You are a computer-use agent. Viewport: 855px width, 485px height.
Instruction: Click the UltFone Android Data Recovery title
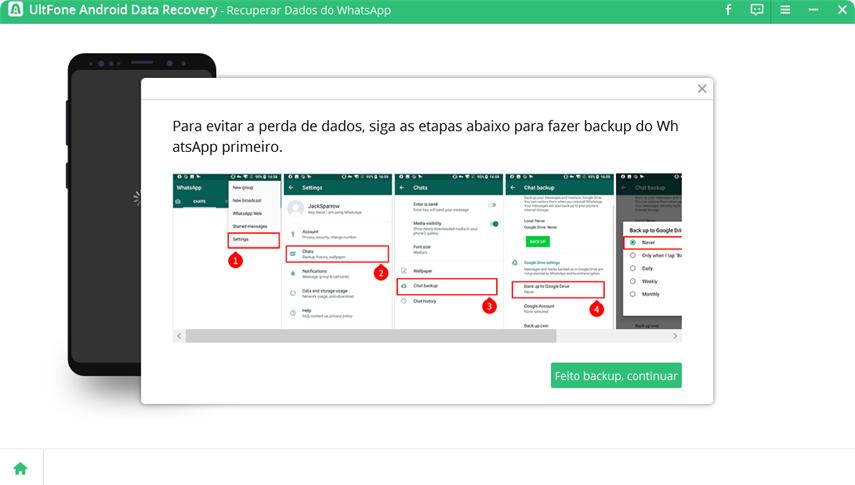[123, 10]
